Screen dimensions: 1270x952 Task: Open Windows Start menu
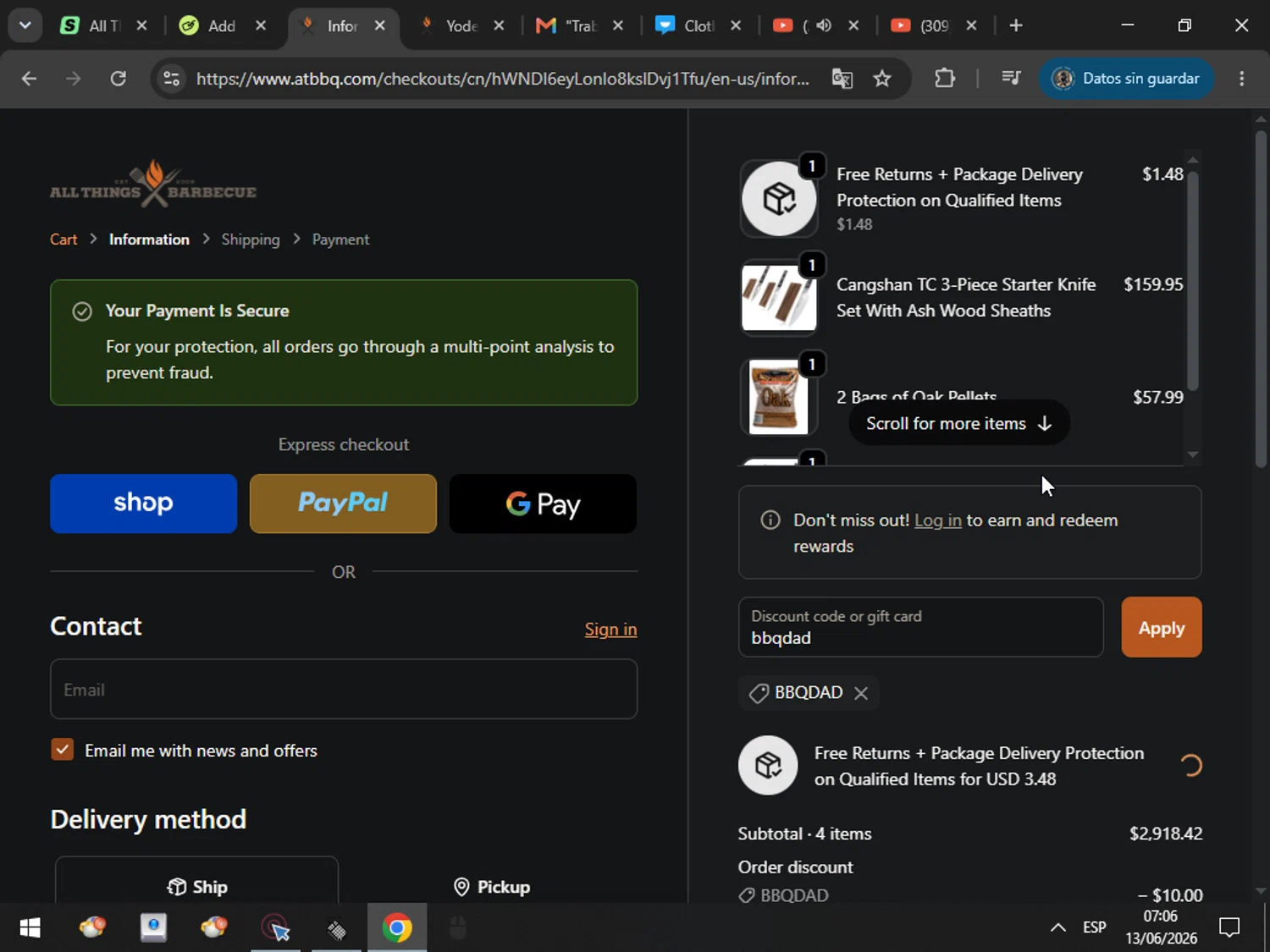click(30, 928)
